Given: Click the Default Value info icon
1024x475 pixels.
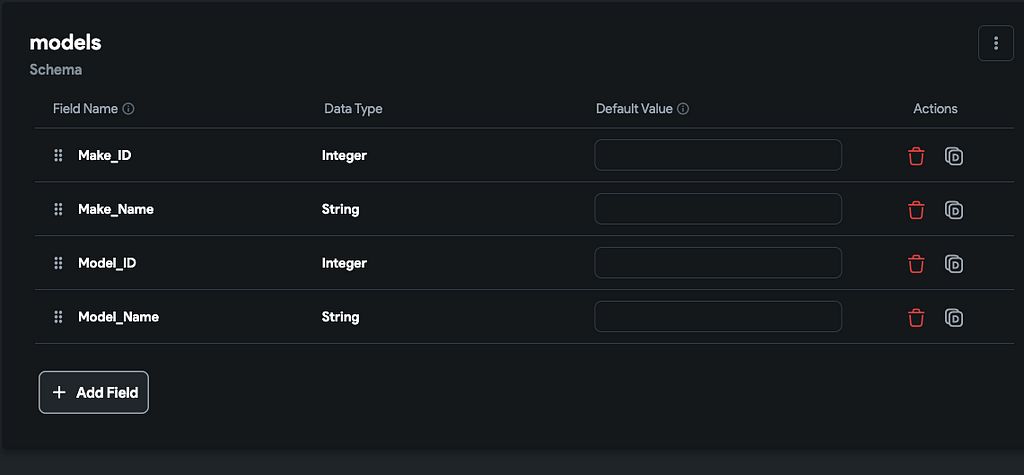Looking at the screenshot, I should click(x=683, y=109).
